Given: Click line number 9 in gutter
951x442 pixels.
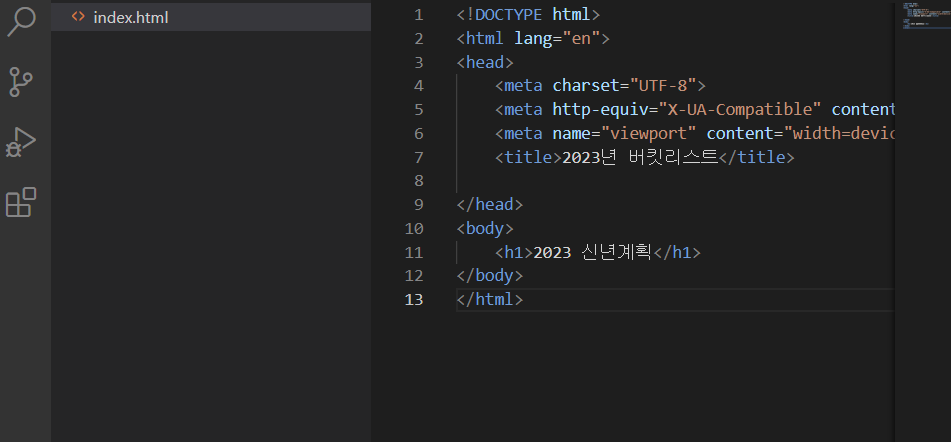Looking at the screenshot, I should [x=418, y=204].
